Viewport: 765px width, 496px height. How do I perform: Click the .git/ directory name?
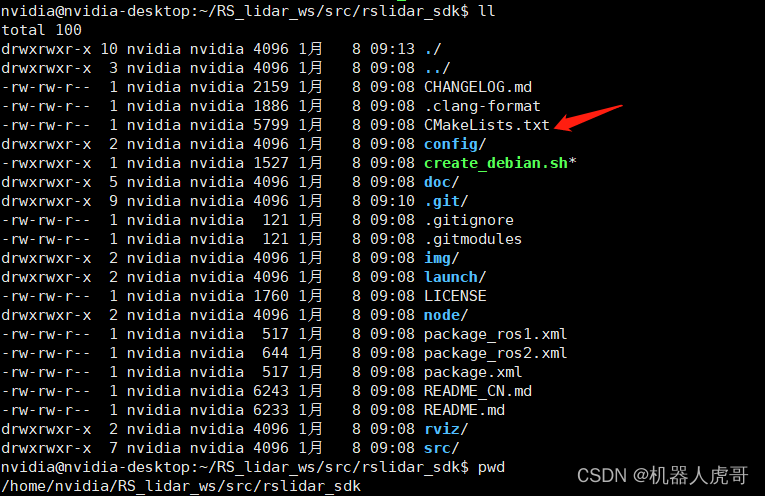[x=445, y=201]
